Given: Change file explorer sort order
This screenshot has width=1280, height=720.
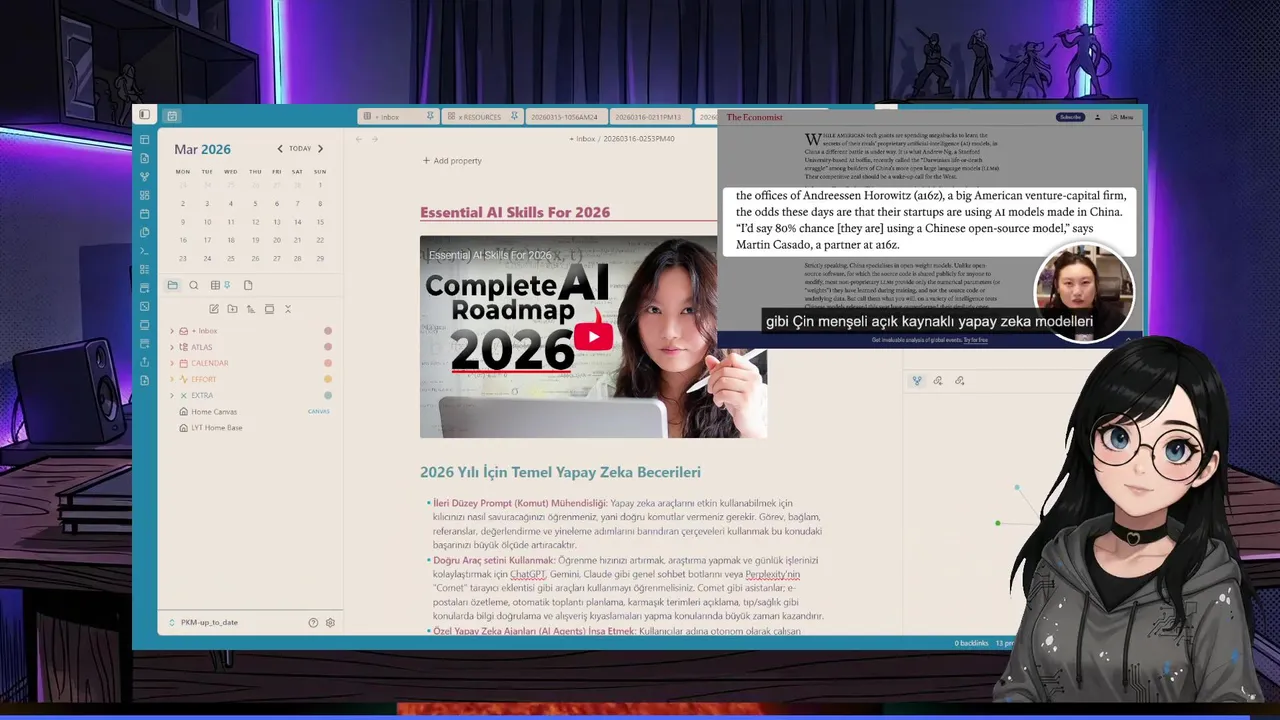Looking at the screenshot, I should [250, 309].
